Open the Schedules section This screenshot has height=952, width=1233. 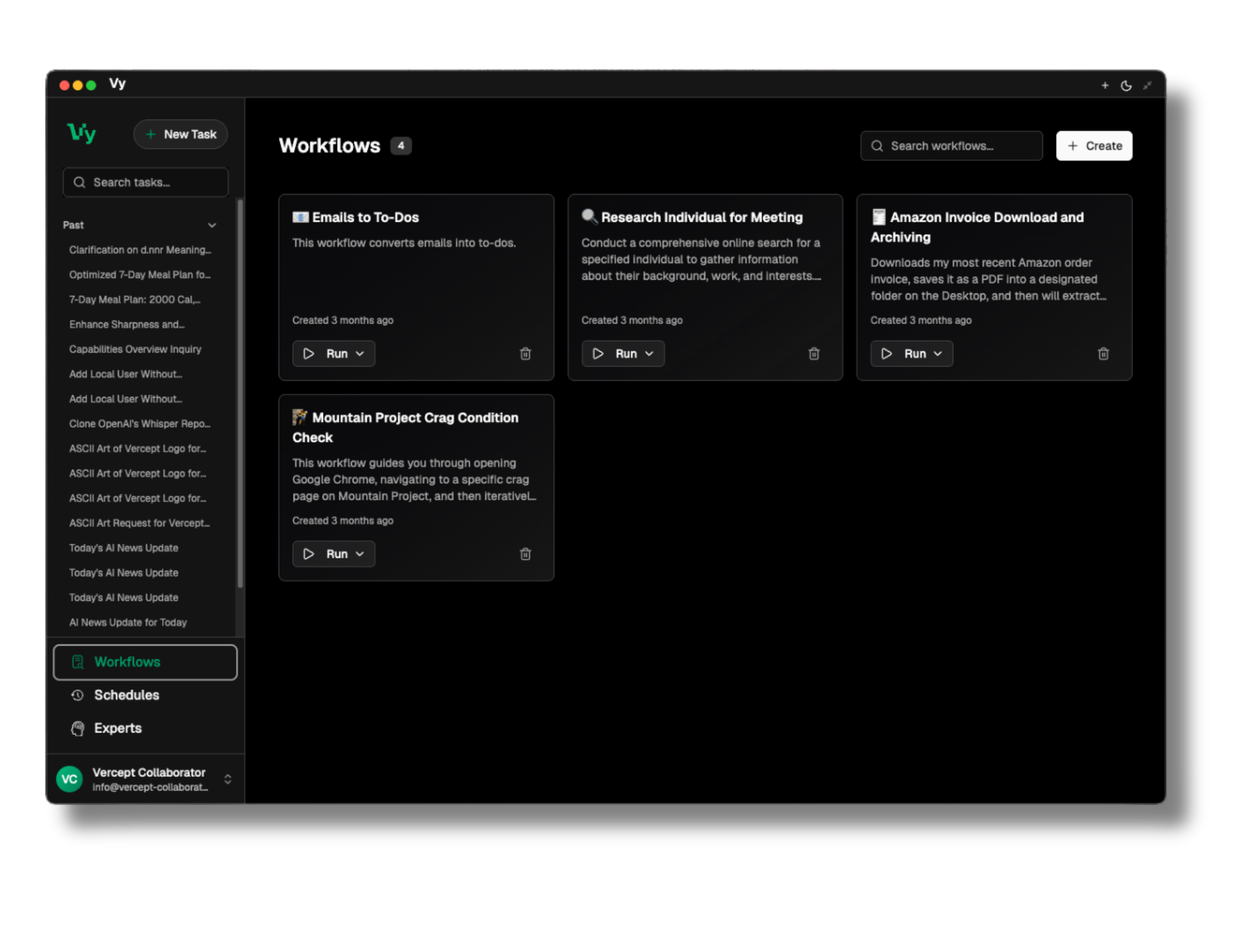click(126, 695)
